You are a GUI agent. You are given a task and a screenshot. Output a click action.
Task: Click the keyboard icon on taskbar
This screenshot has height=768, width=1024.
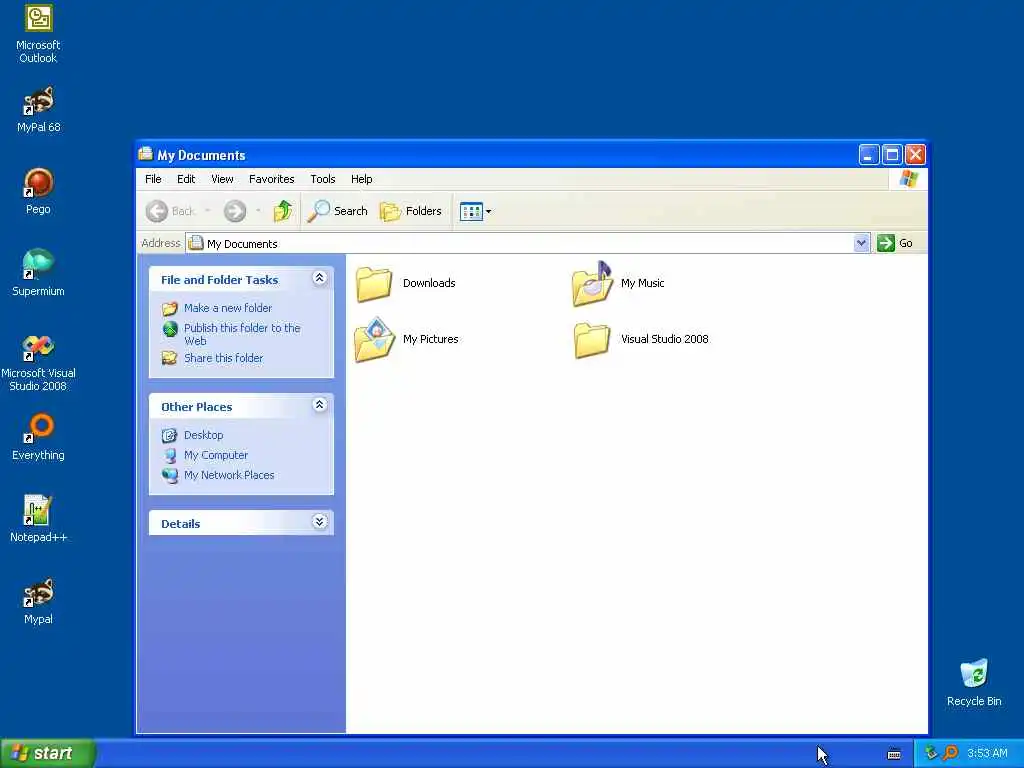pos(894,754)
